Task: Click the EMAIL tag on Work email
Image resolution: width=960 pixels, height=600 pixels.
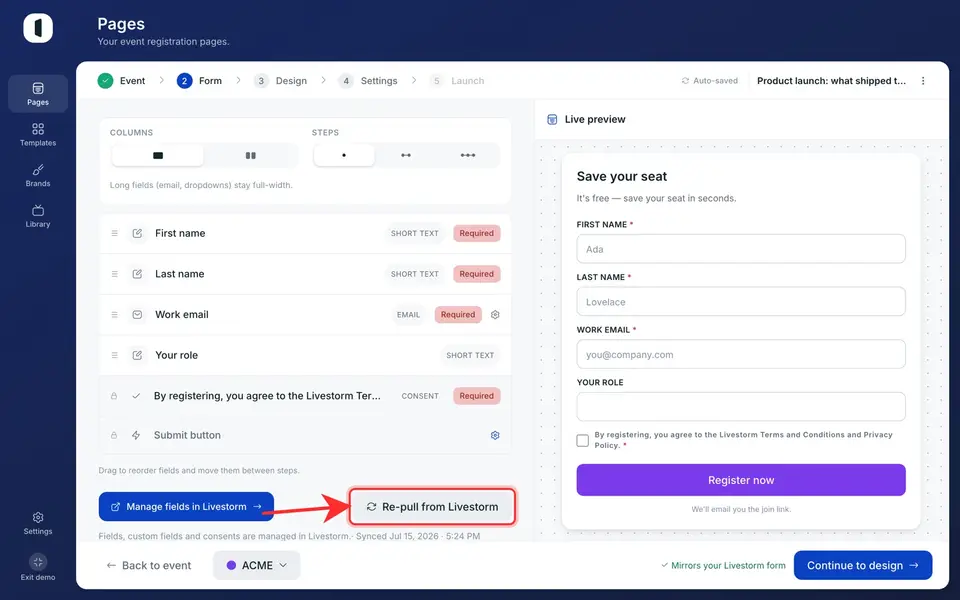Action: [x=408, y=315]
